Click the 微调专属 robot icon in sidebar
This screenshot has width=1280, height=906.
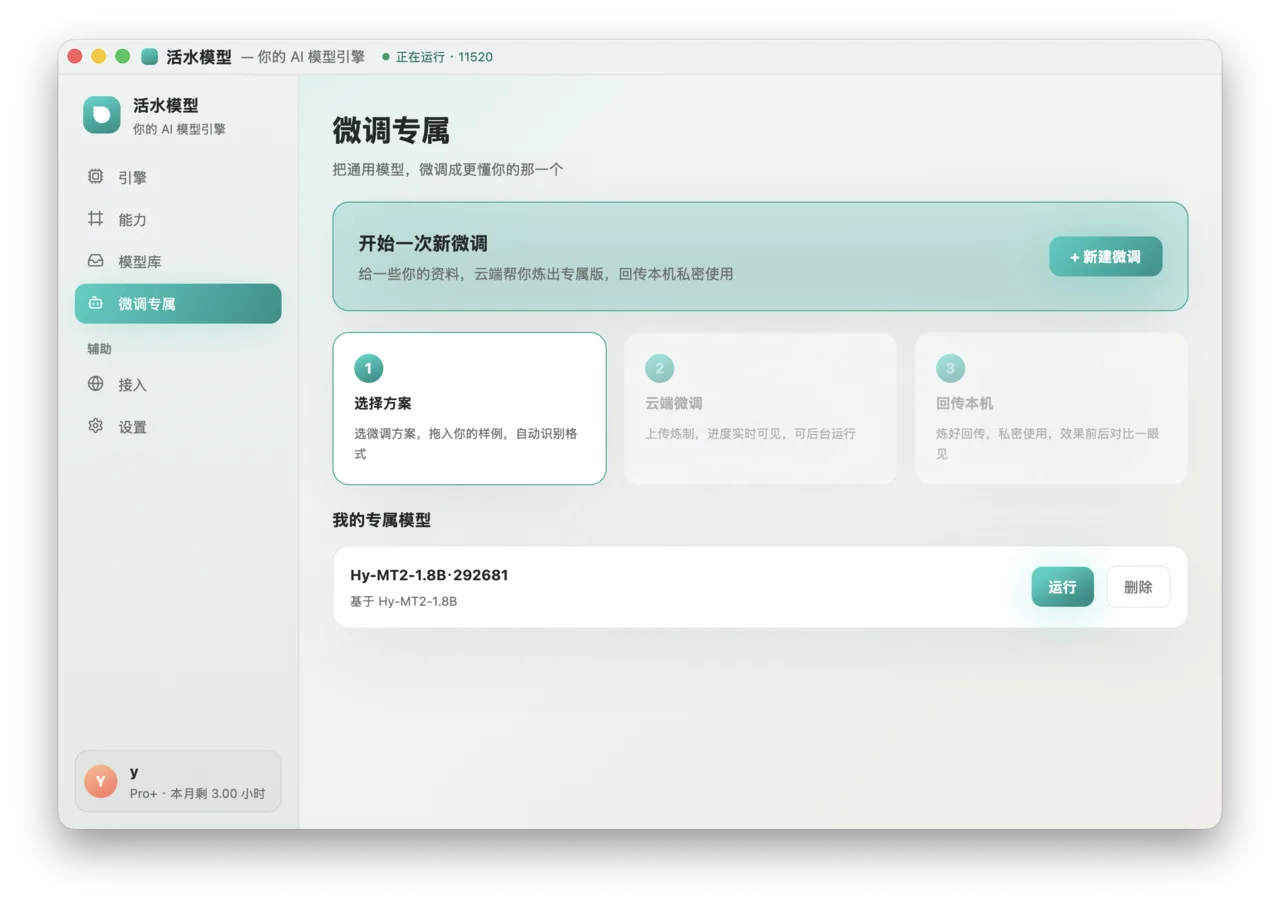point(95,302)
